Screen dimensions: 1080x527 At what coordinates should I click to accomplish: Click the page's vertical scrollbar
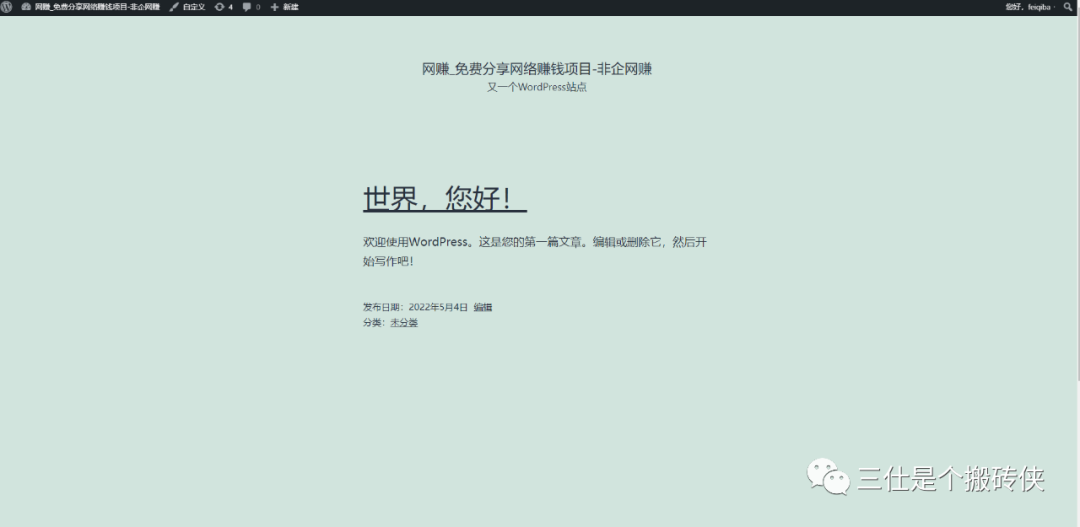pyautogui.click(x=1077, y=196)
